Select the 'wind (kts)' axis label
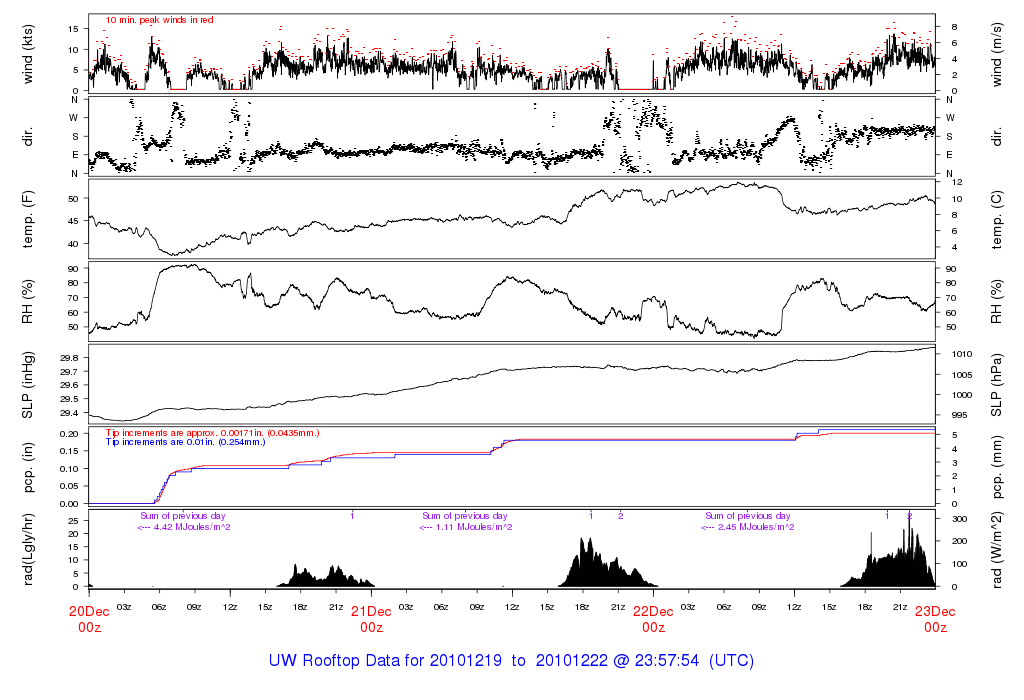 27,54
